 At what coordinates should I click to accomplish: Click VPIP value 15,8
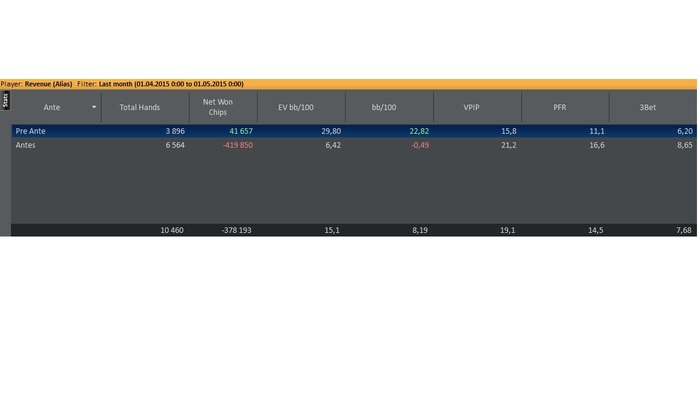(x=509, y=131)
